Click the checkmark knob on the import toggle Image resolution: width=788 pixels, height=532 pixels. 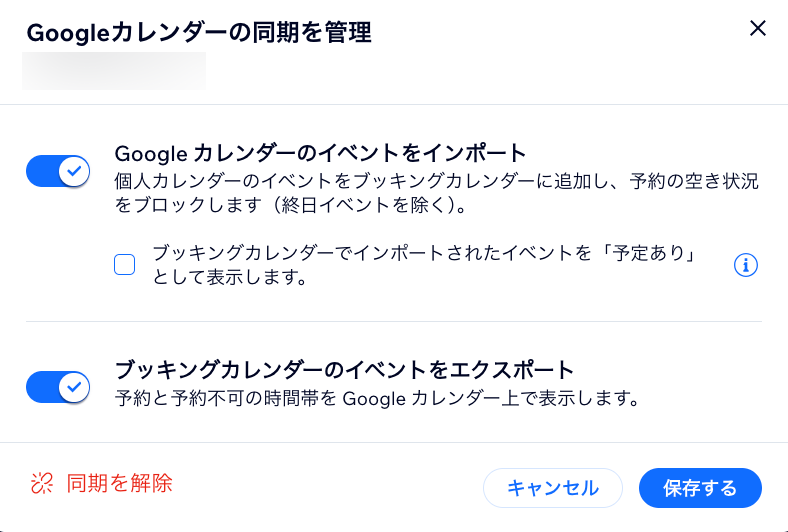[73, 171]
